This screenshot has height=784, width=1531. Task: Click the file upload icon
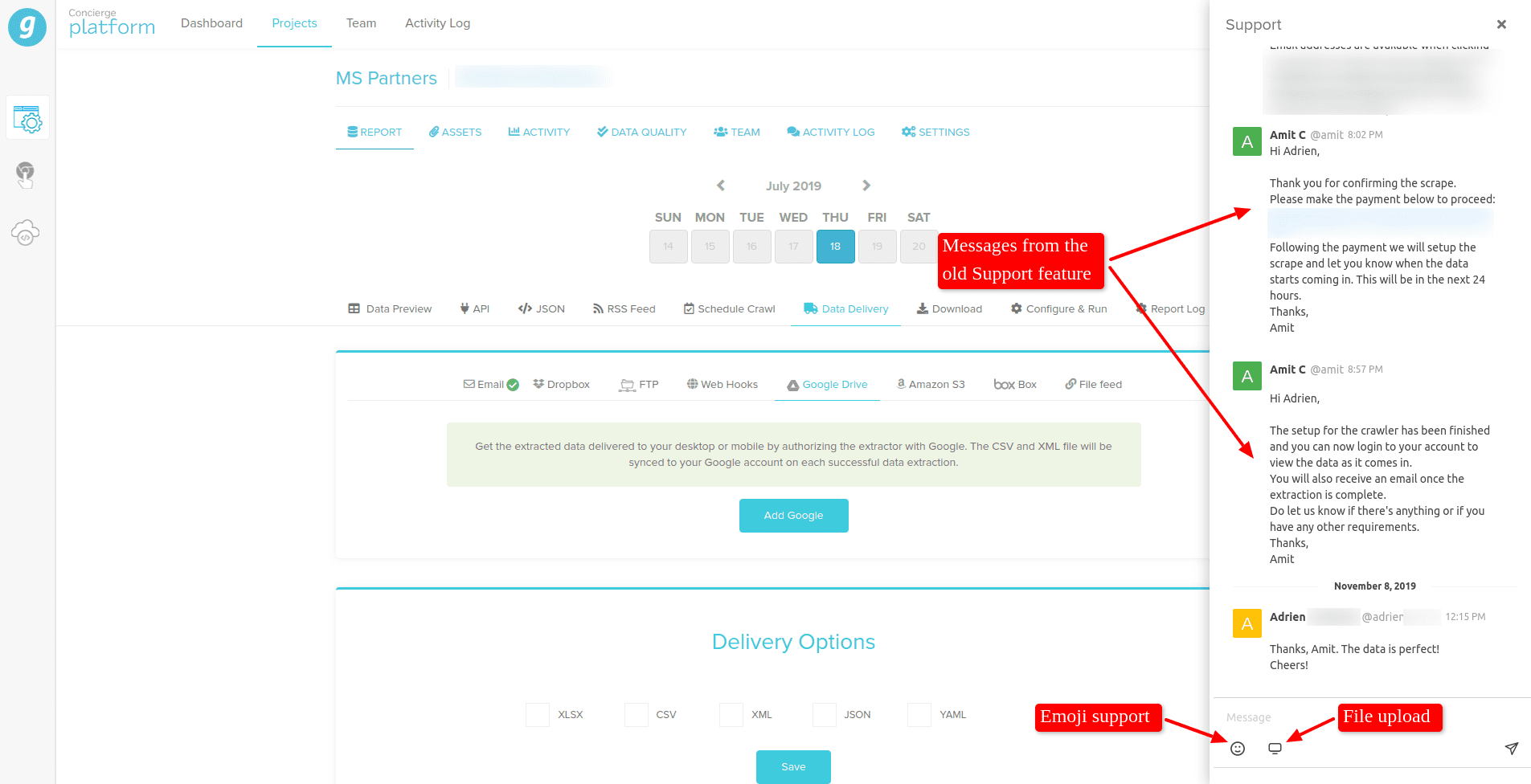[1275, 749]
